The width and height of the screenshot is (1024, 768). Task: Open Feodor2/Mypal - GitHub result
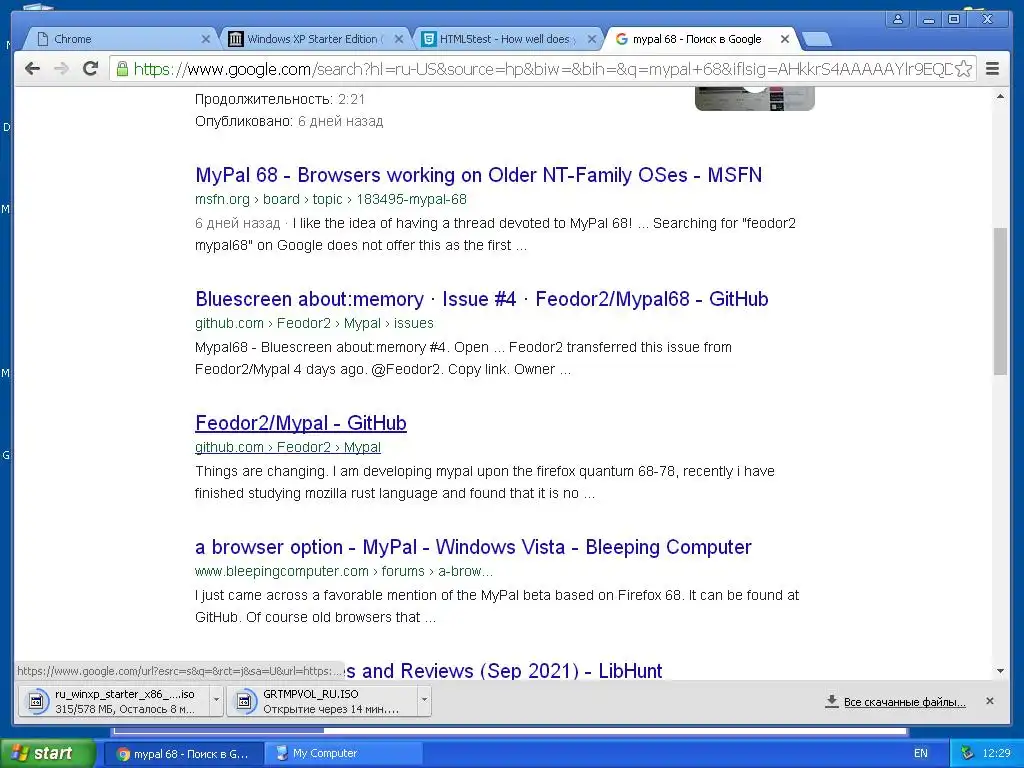tap(300, 423)
